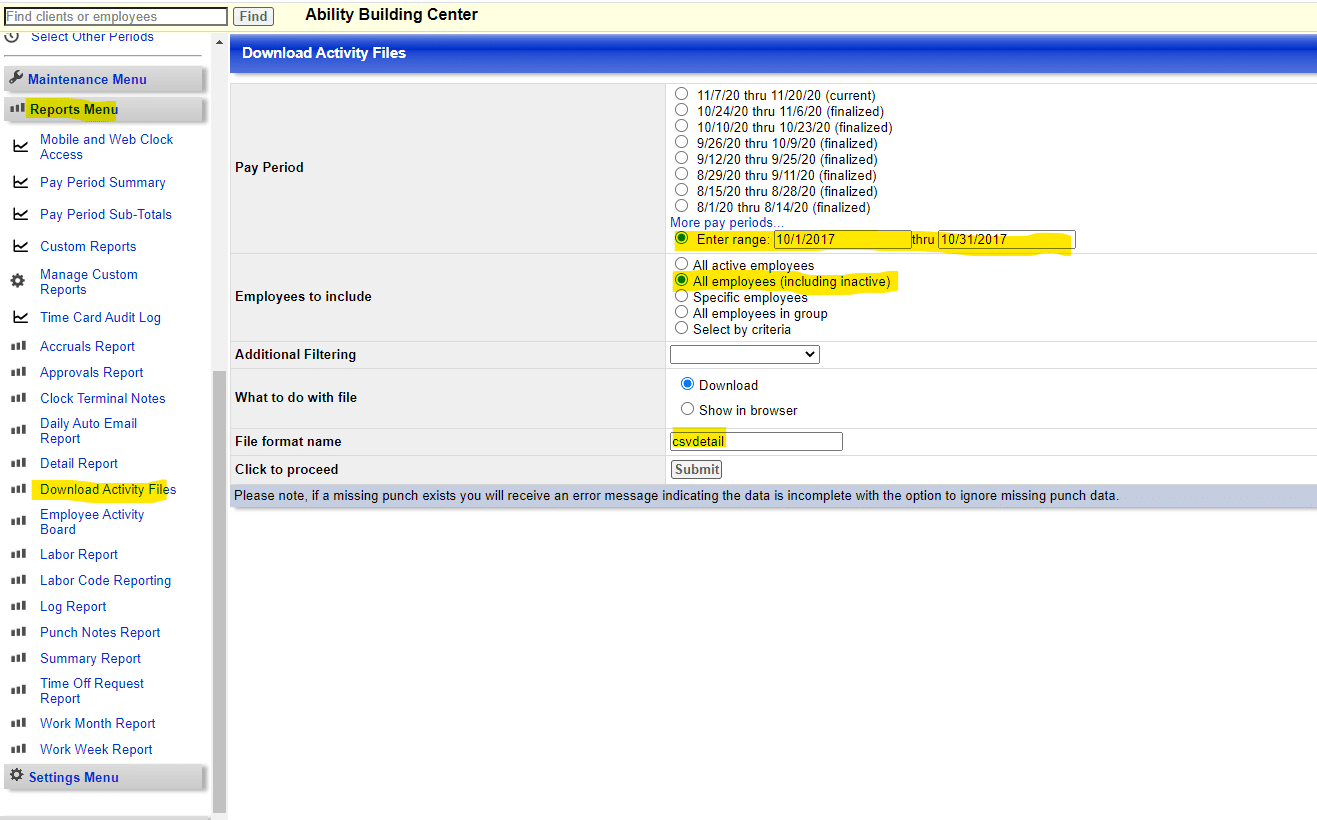Open Time Card Audit Log link
Image resolution: width=1317 pixels, height=820 pixels.
coord(100,318)
